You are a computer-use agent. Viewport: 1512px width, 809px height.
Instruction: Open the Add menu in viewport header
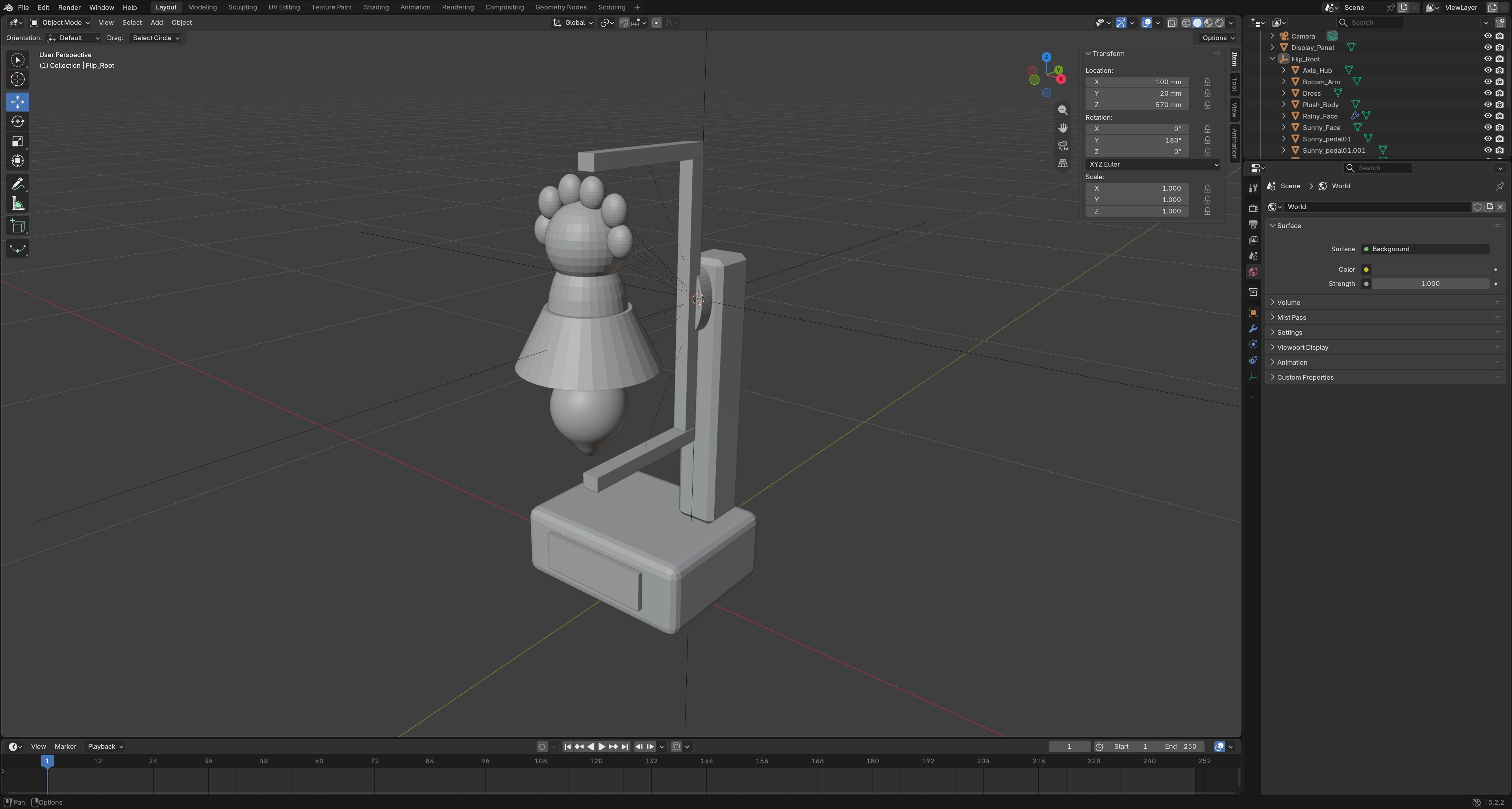coord(157,22)
